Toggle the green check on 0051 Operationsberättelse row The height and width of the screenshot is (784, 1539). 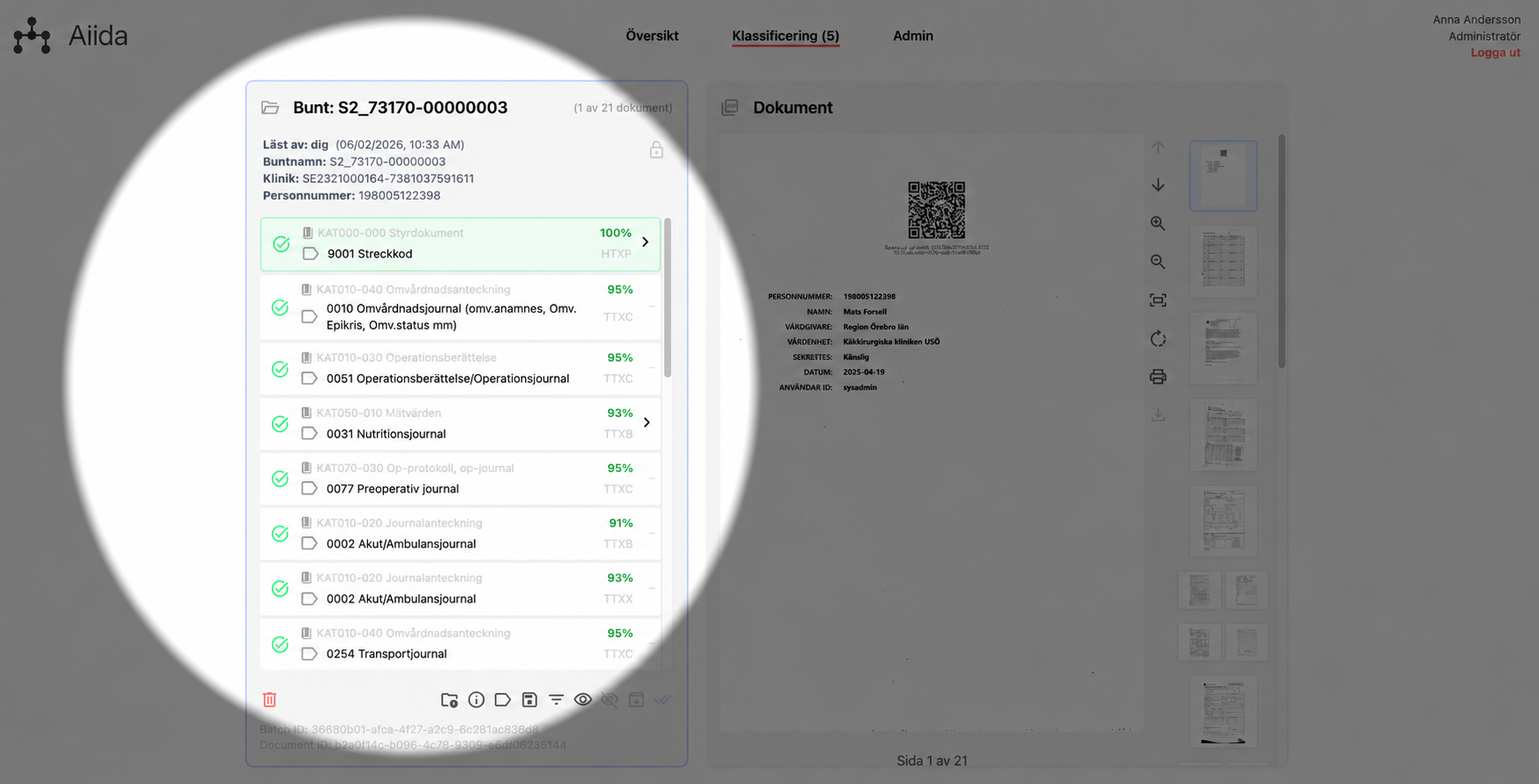click(x=280, y=369)
